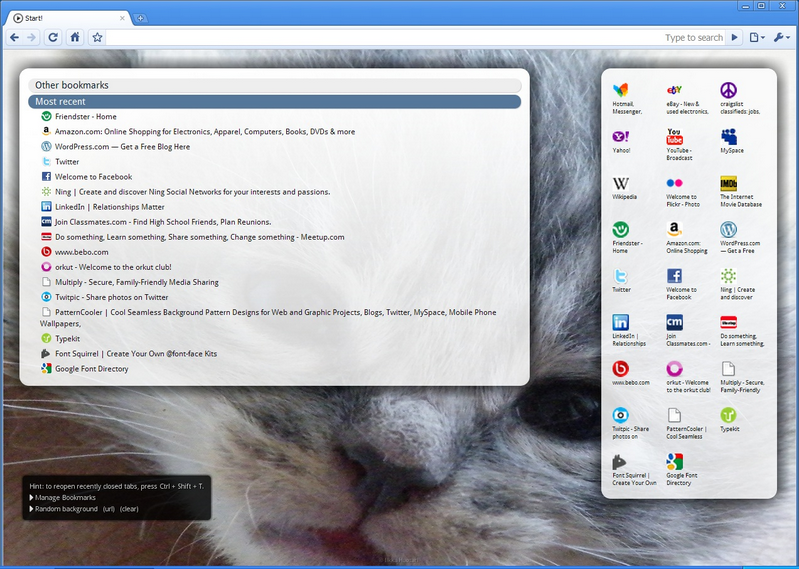This screenshot has height=569, width=799.
Task: Click the Friendster smiley icon in grid
Action: click(x=621, y=229)
